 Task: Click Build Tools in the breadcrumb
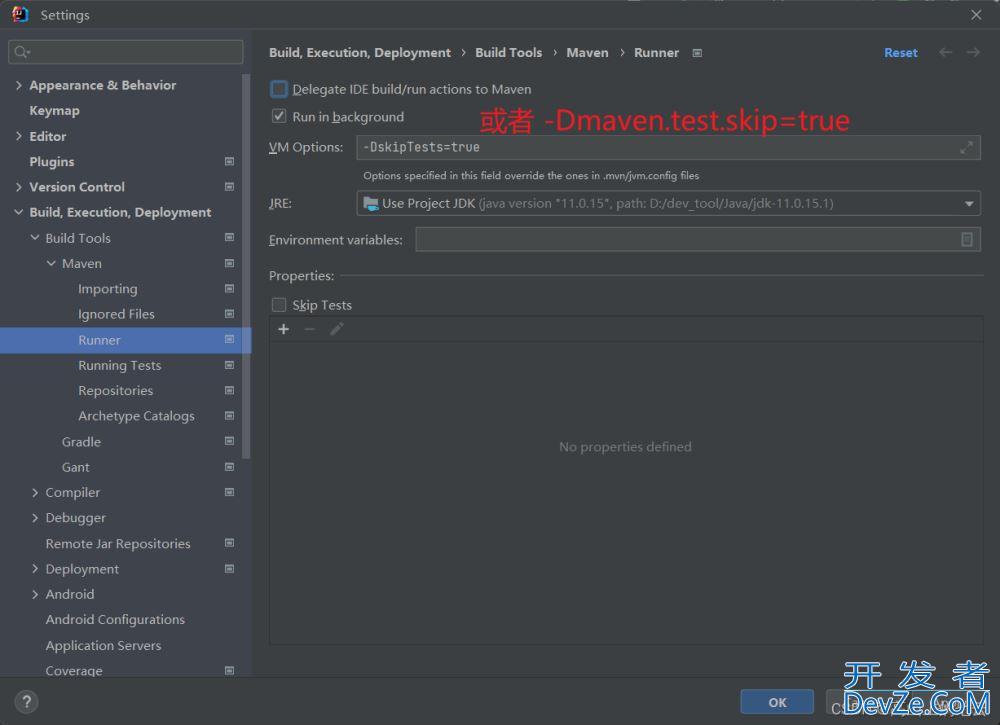508,52
